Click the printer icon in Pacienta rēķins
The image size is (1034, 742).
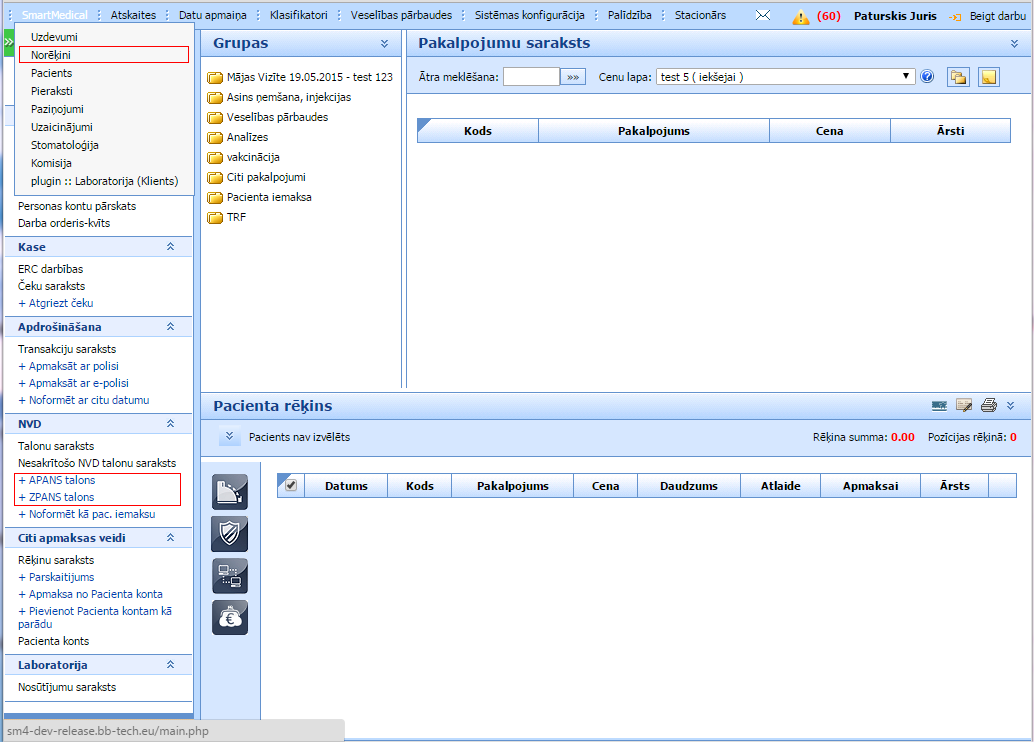tap(989, 405)
